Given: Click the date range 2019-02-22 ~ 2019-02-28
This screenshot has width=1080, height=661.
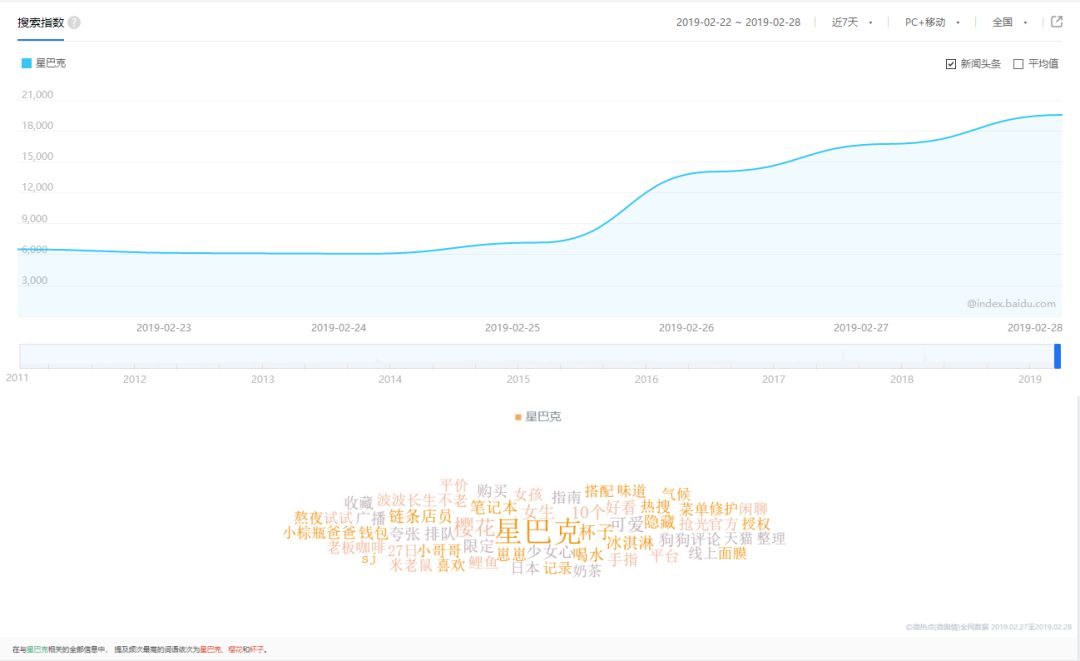Looking at the screenshot, I should [738, 22].
